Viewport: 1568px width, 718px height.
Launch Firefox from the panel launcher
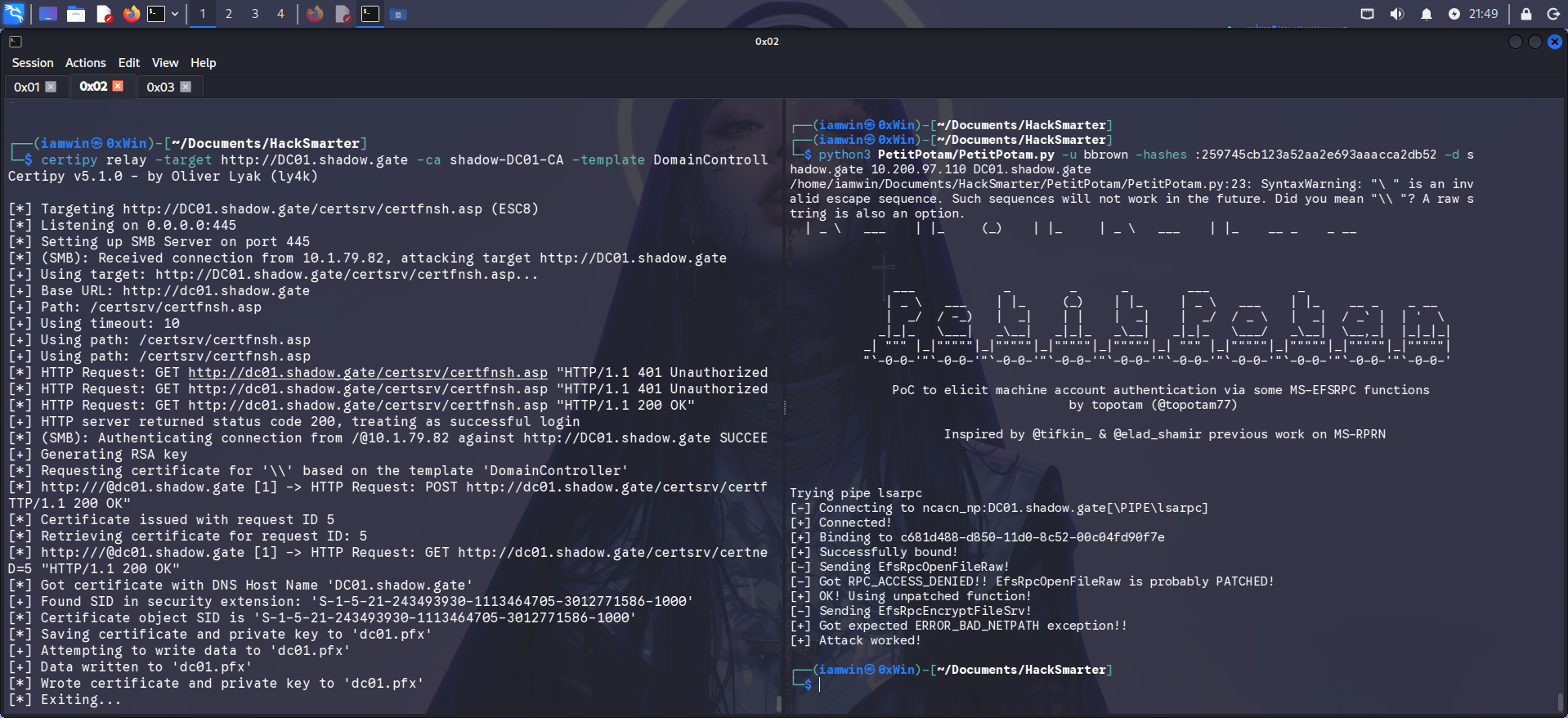pyautogui.click(x=132, y=14)
